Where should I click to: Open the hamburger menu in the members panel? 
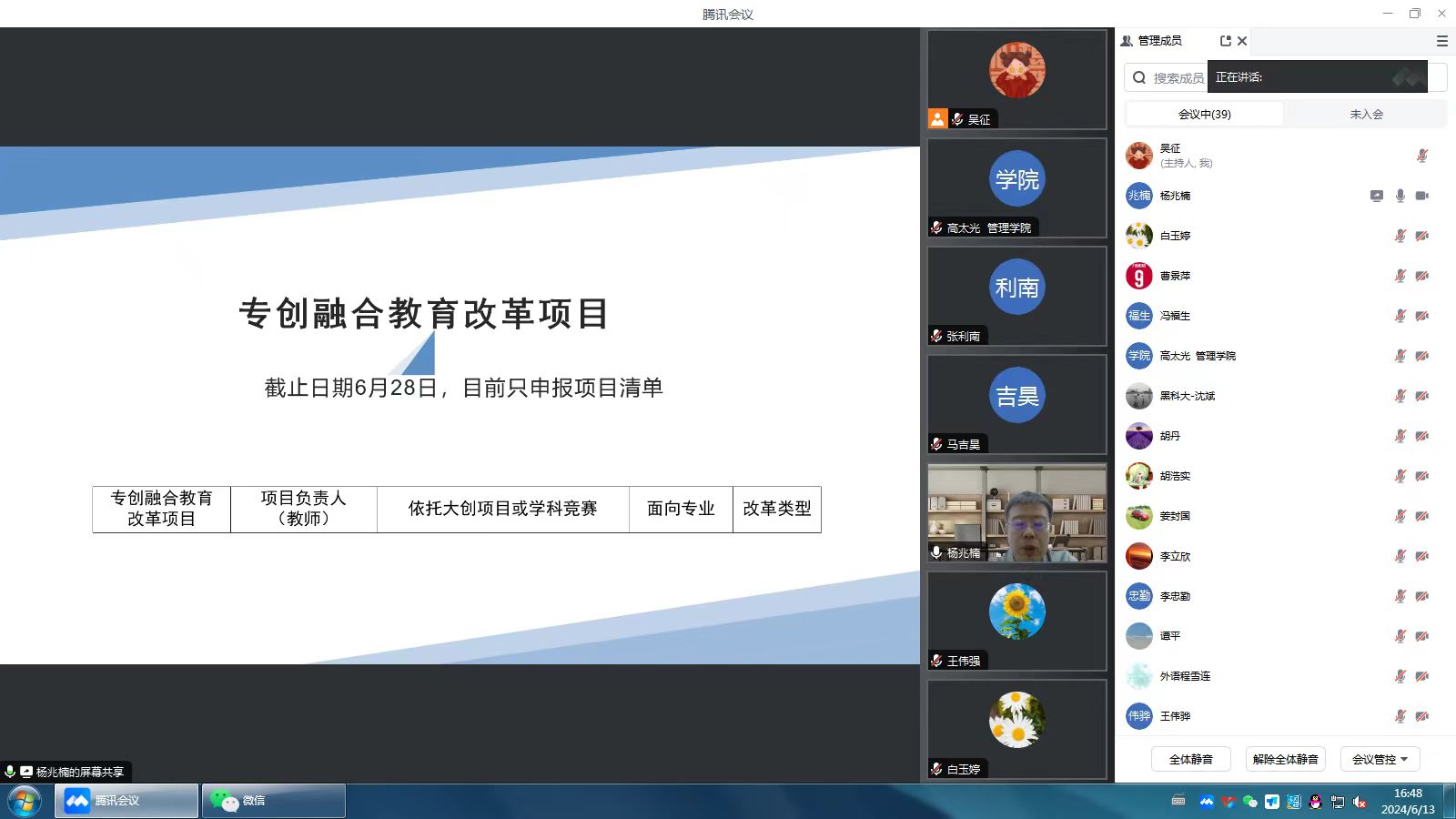click(x=1441, y=41)
